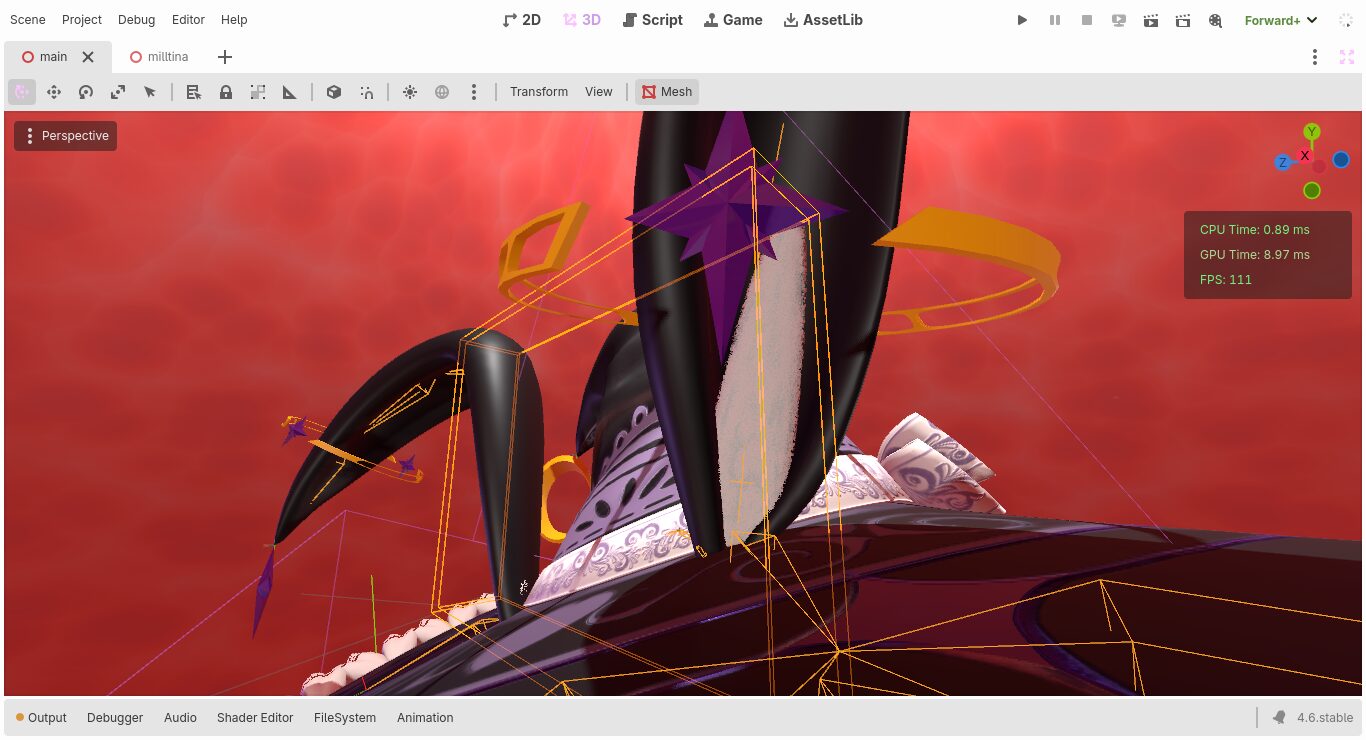Open the Game workspace
1366x740 pixels.
point(733,20)
